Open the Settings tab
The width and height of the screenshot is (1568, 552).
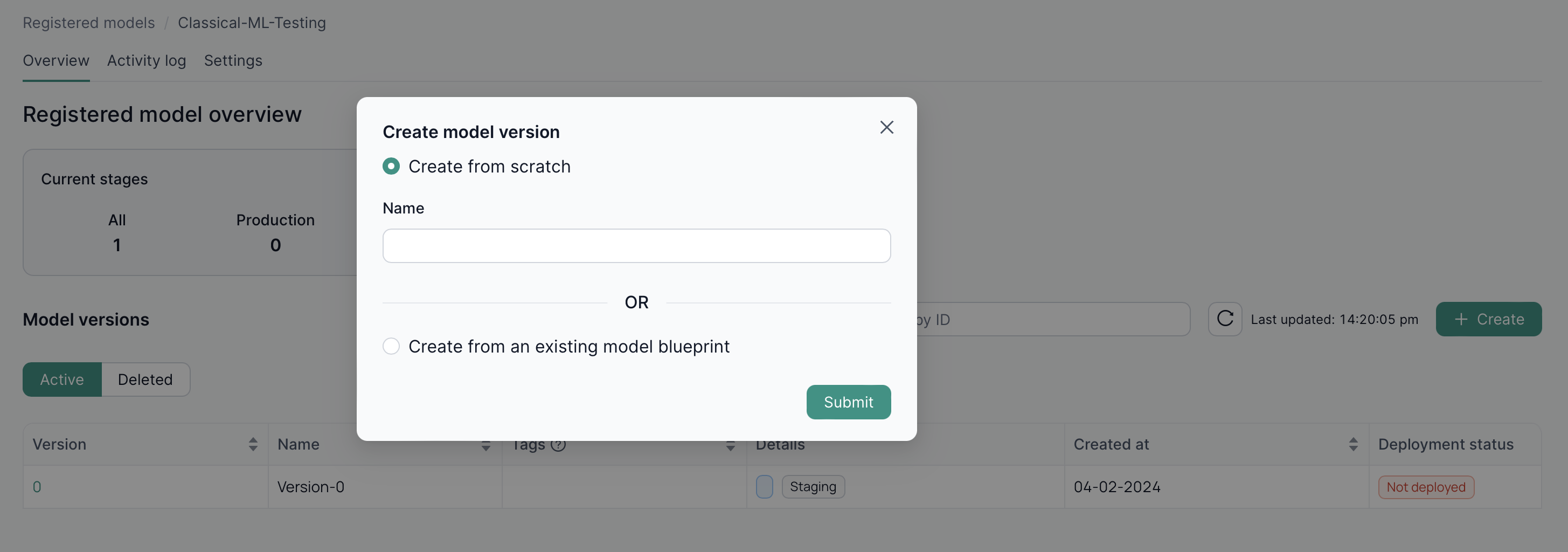[x=233, y=60]
